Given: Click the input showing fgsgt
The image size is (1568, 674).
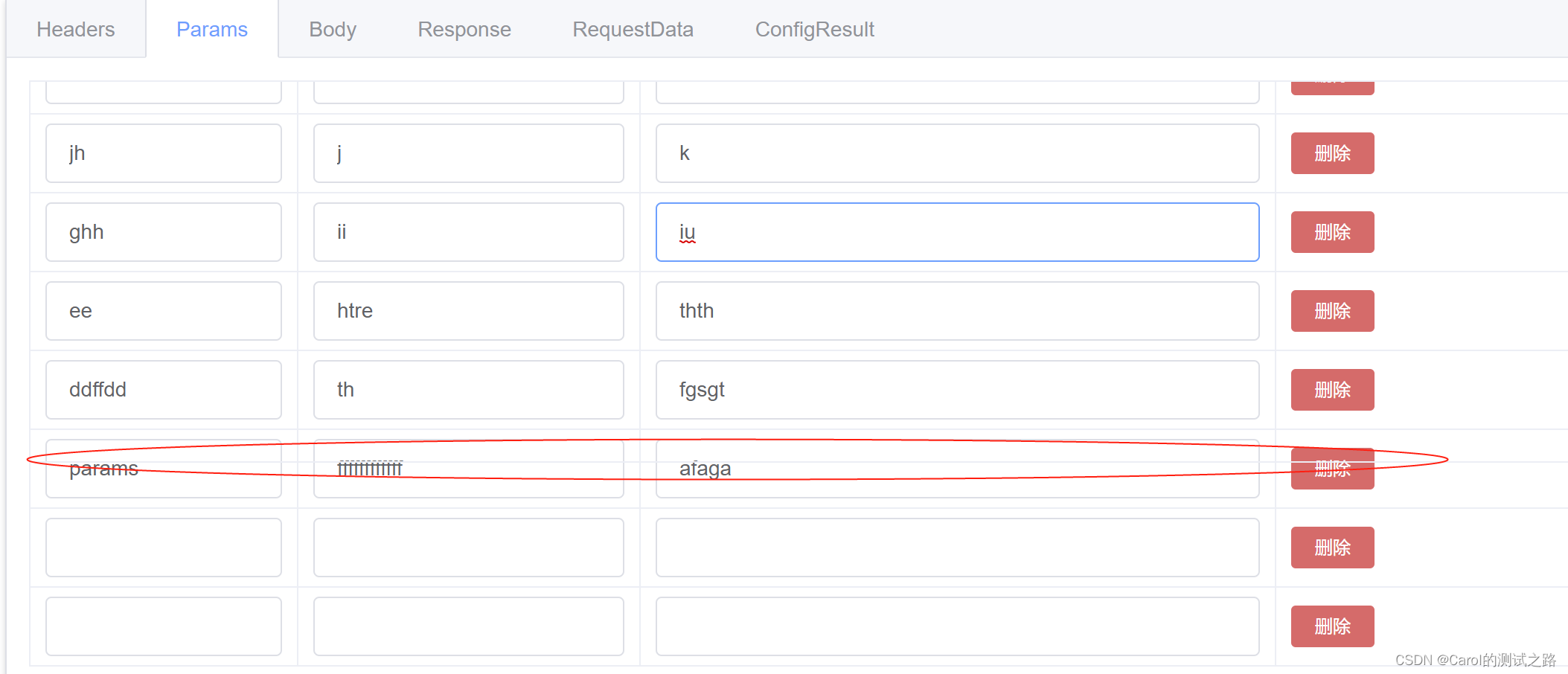Looking at the screenshot, I should coord(957,390).
